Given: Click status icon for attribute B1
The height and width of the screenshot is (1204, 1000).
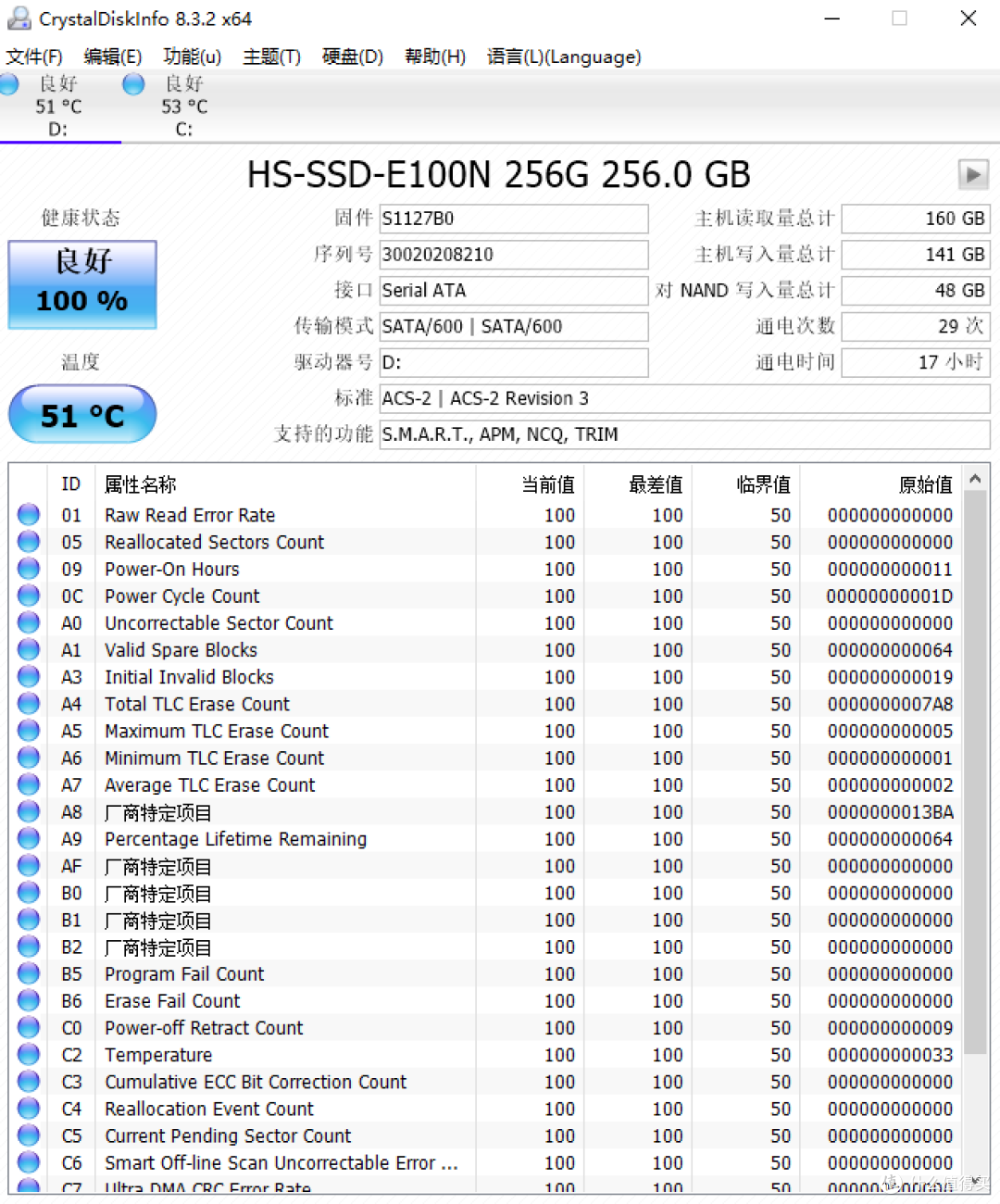Looking at the screenshot, I should (x=29, y=919).
